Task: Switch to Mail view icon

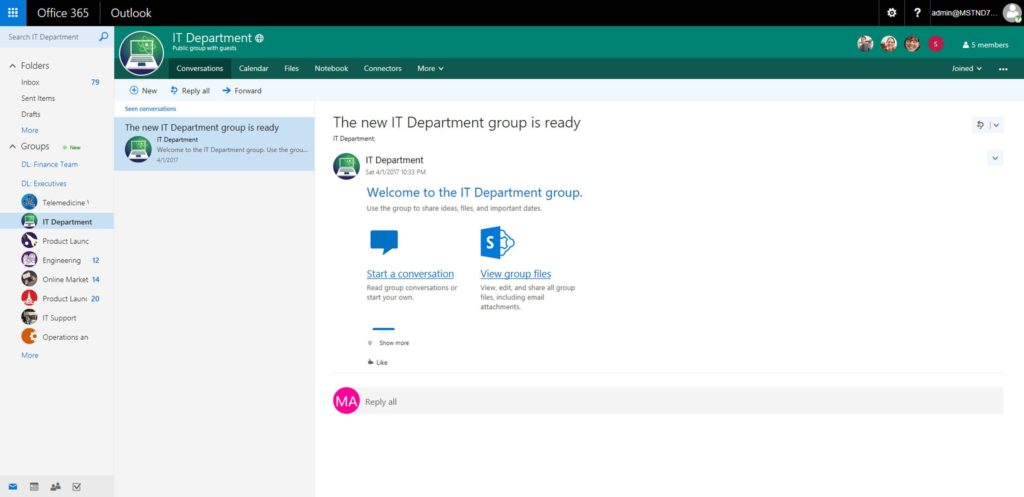Action: point(13,486)
